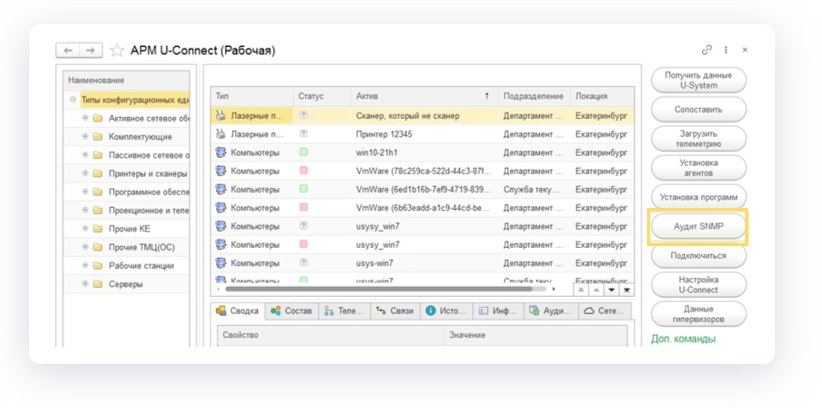
Task: Open the Ауди... audit tab
Action: 550,311
